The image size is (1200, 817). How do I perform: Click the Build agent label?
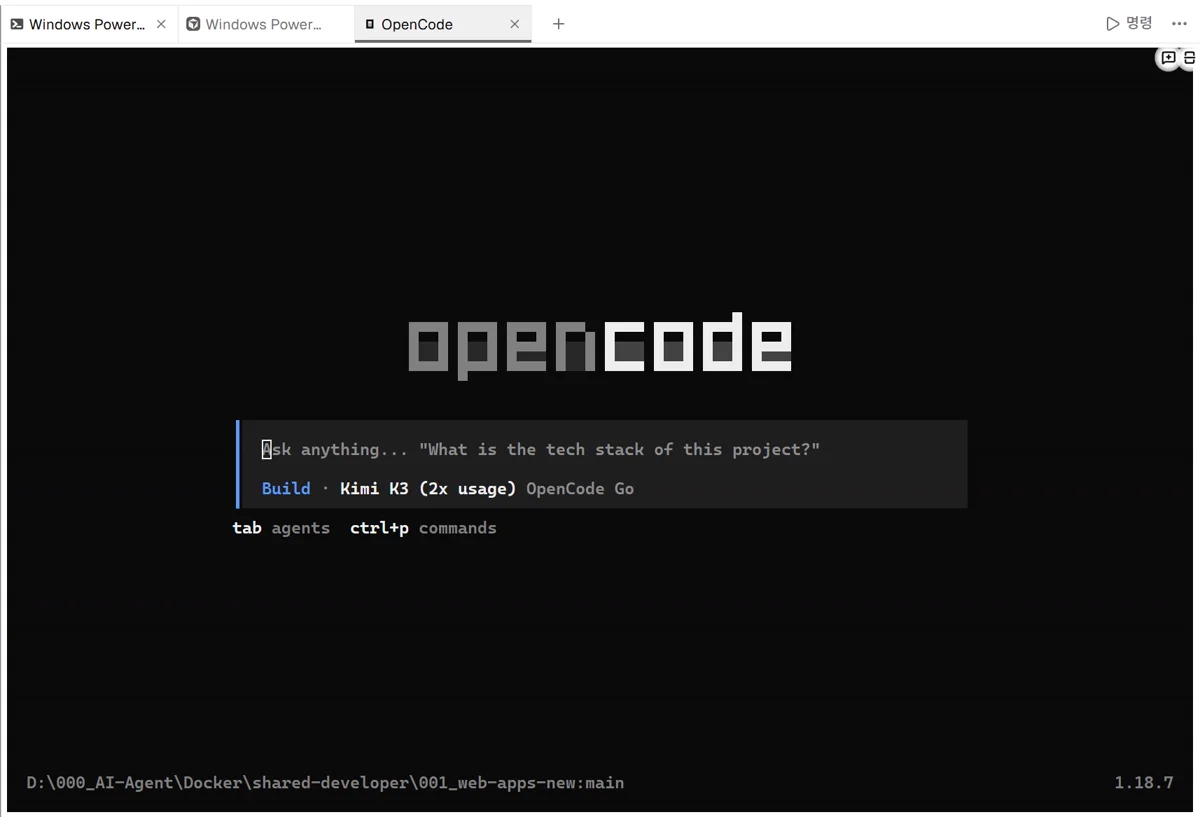pos(286,489)
